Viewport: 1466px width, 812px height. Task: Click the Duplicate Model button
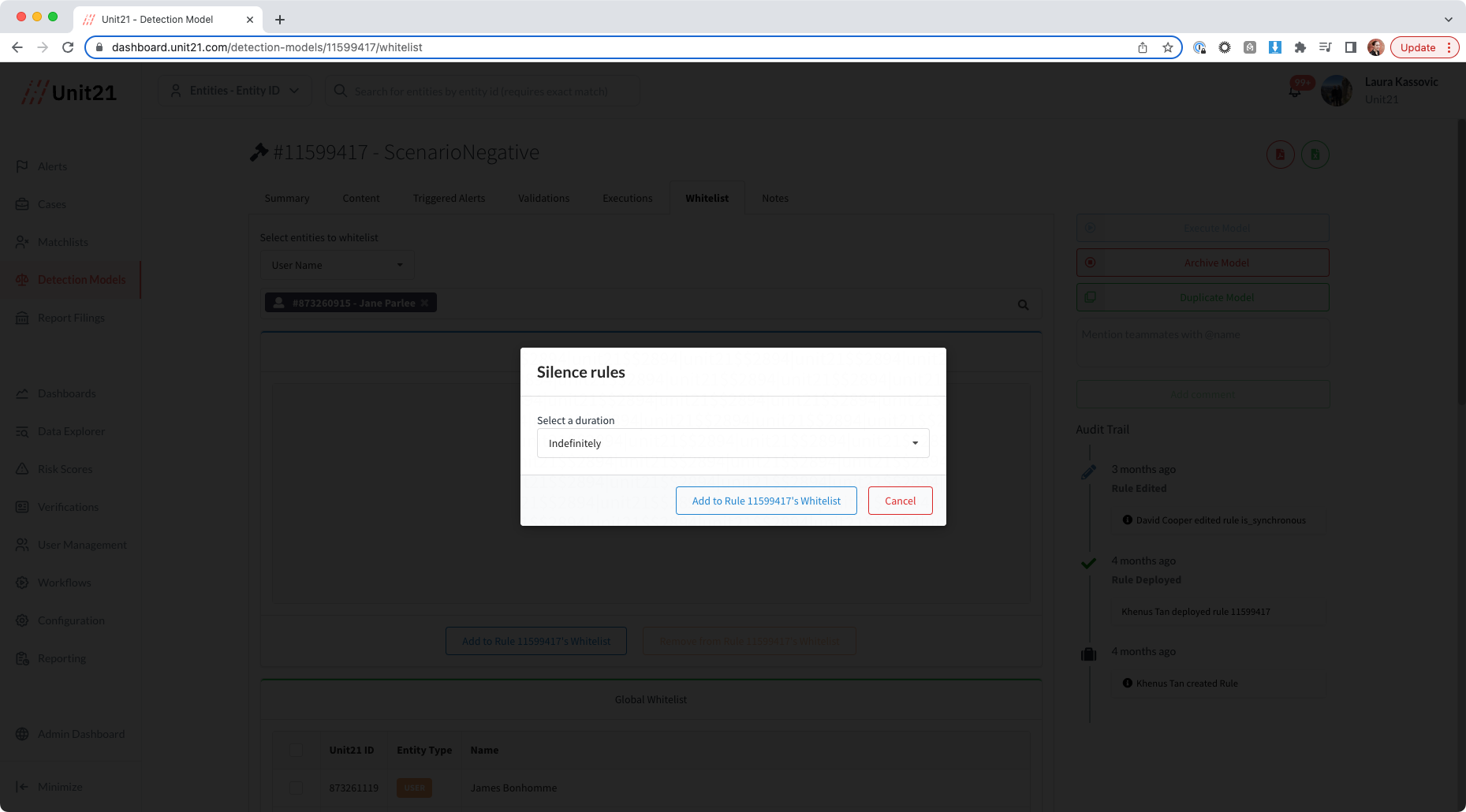(1203, 297)
